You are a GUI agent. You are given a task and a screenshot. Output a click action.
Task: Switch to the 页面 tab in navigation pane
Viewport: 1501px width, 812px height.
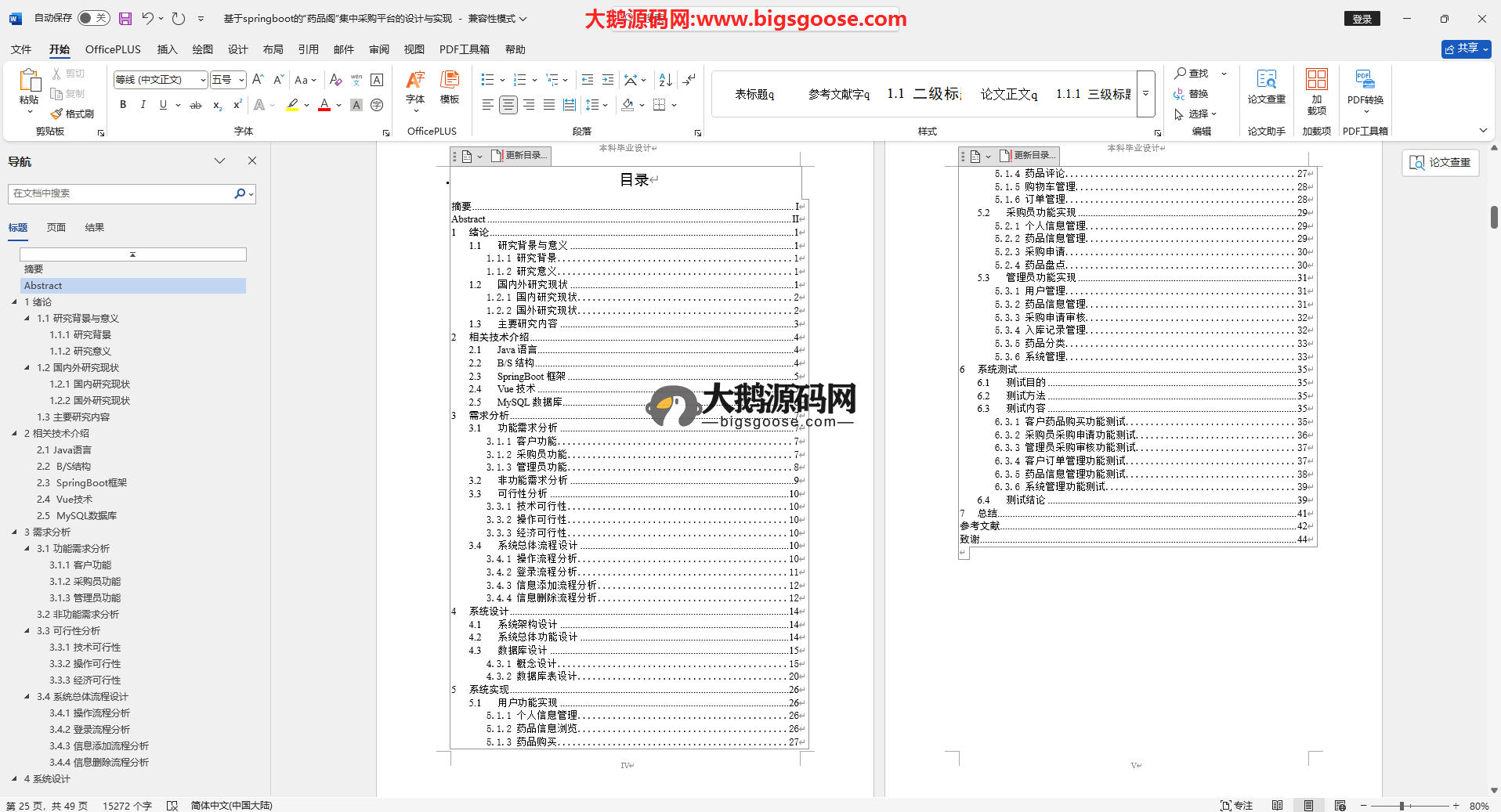[x=56, y=228]
